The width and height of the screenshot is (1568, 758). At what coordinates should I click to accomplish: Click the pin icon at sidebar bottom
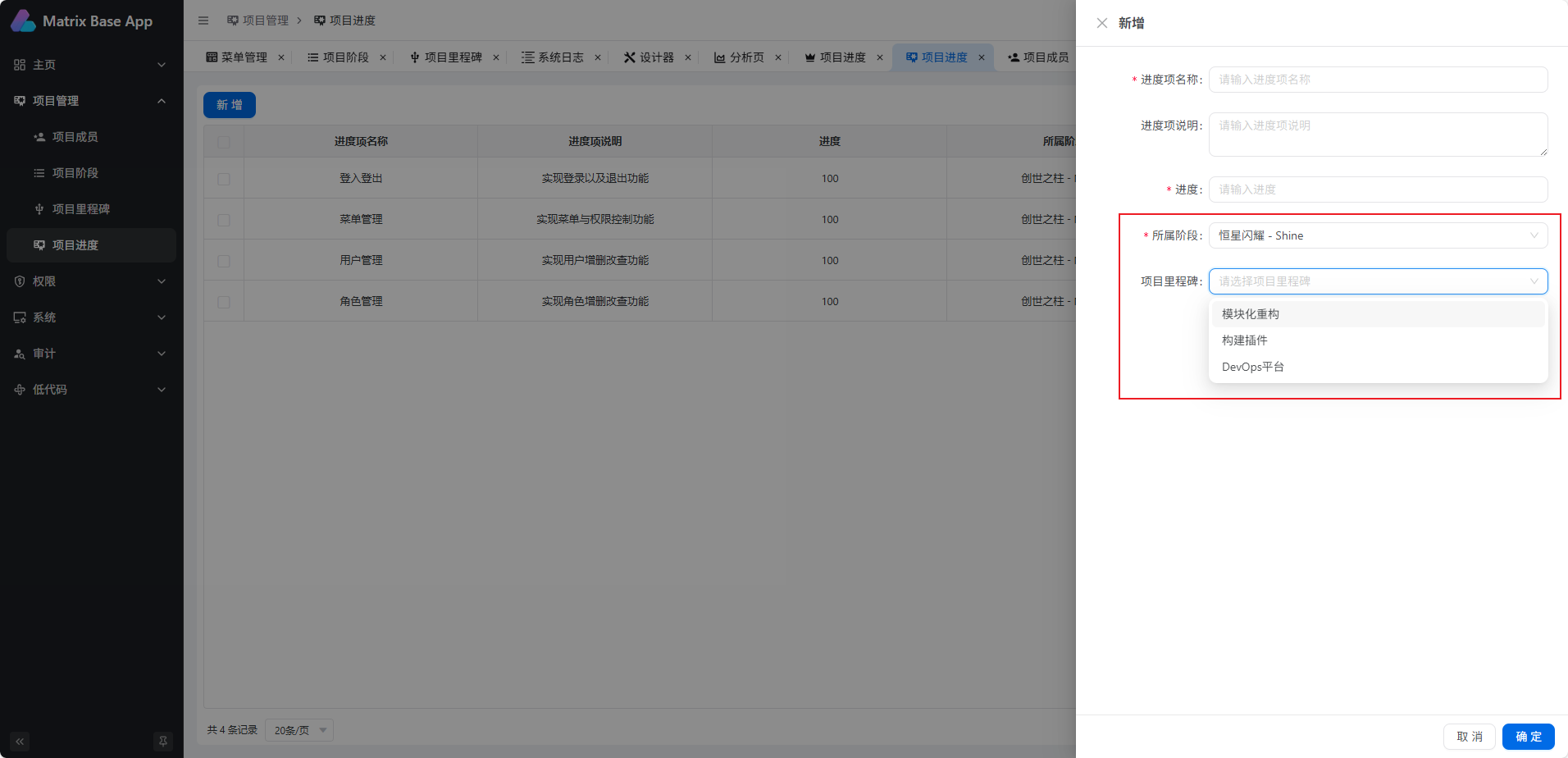(163, 742)
